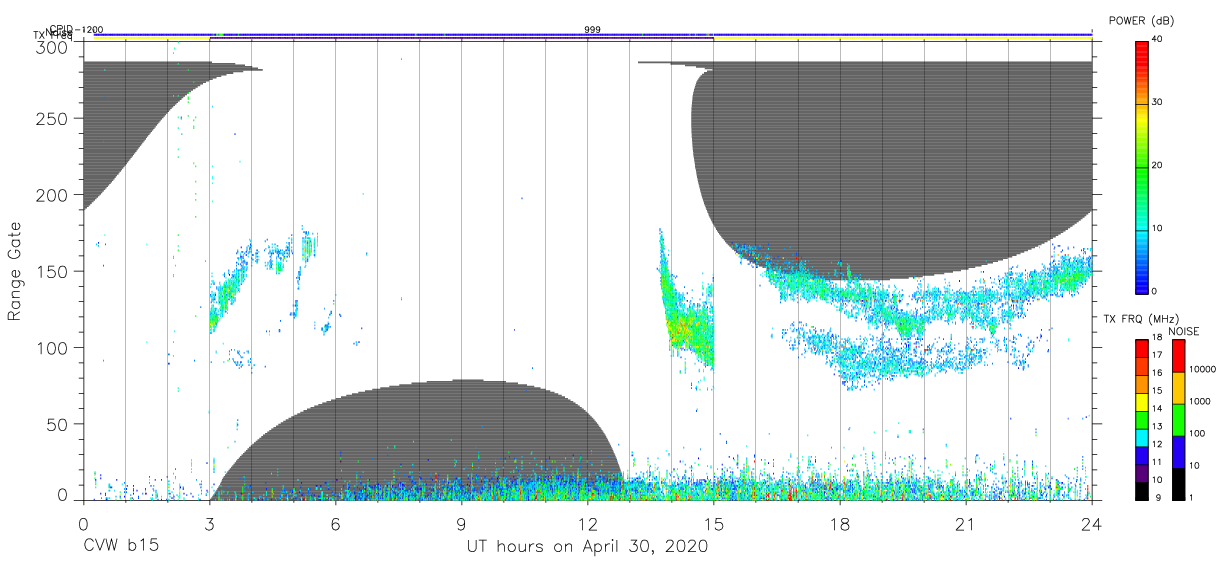
Task: Click the 300 tick on Range Gate axis
Action: 53,48
